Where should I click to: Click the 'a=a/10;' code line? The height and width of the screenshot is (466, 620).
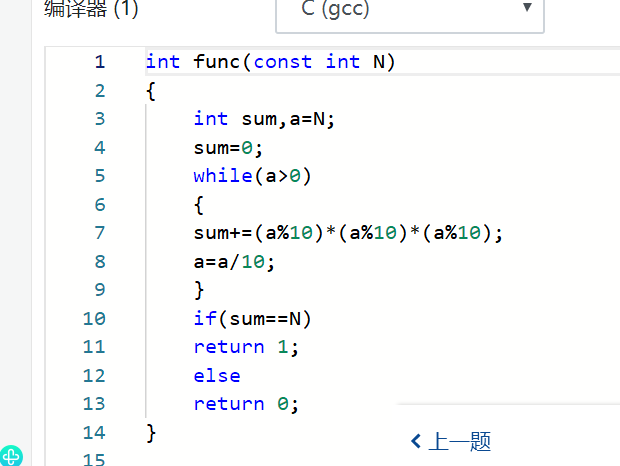click(x=234, y=262)
